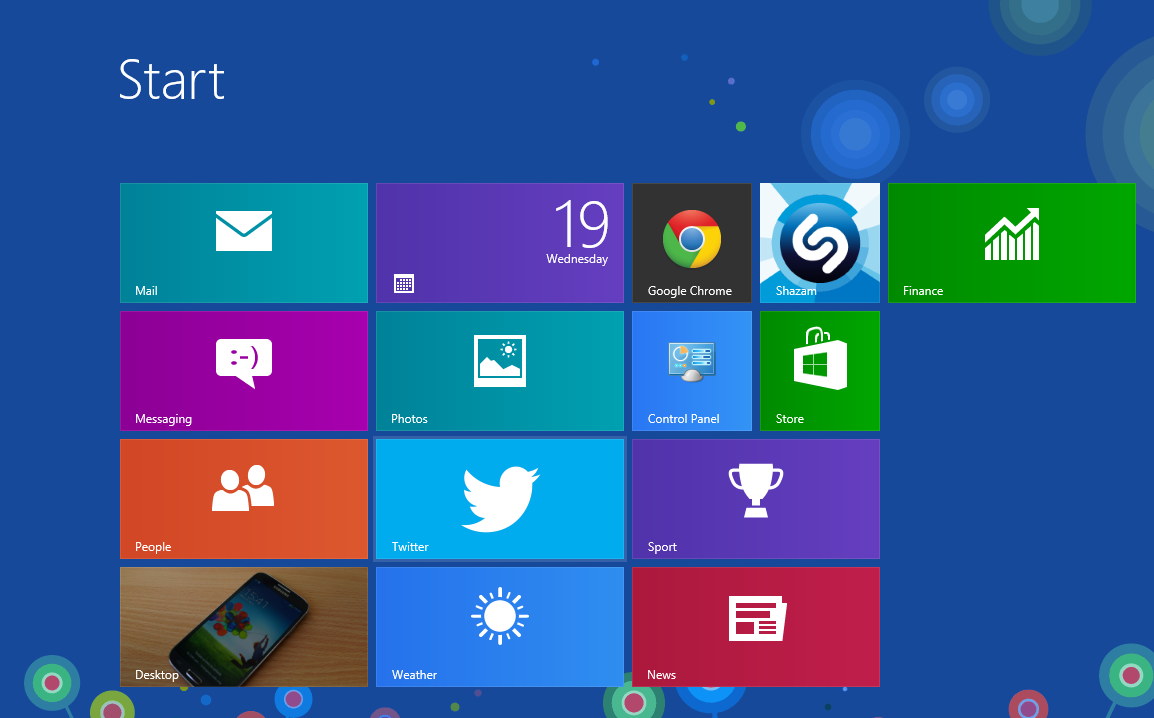Open the Sport app tile
The image size is (1154, 718).
pyautogui.click(x=755, y=499)
